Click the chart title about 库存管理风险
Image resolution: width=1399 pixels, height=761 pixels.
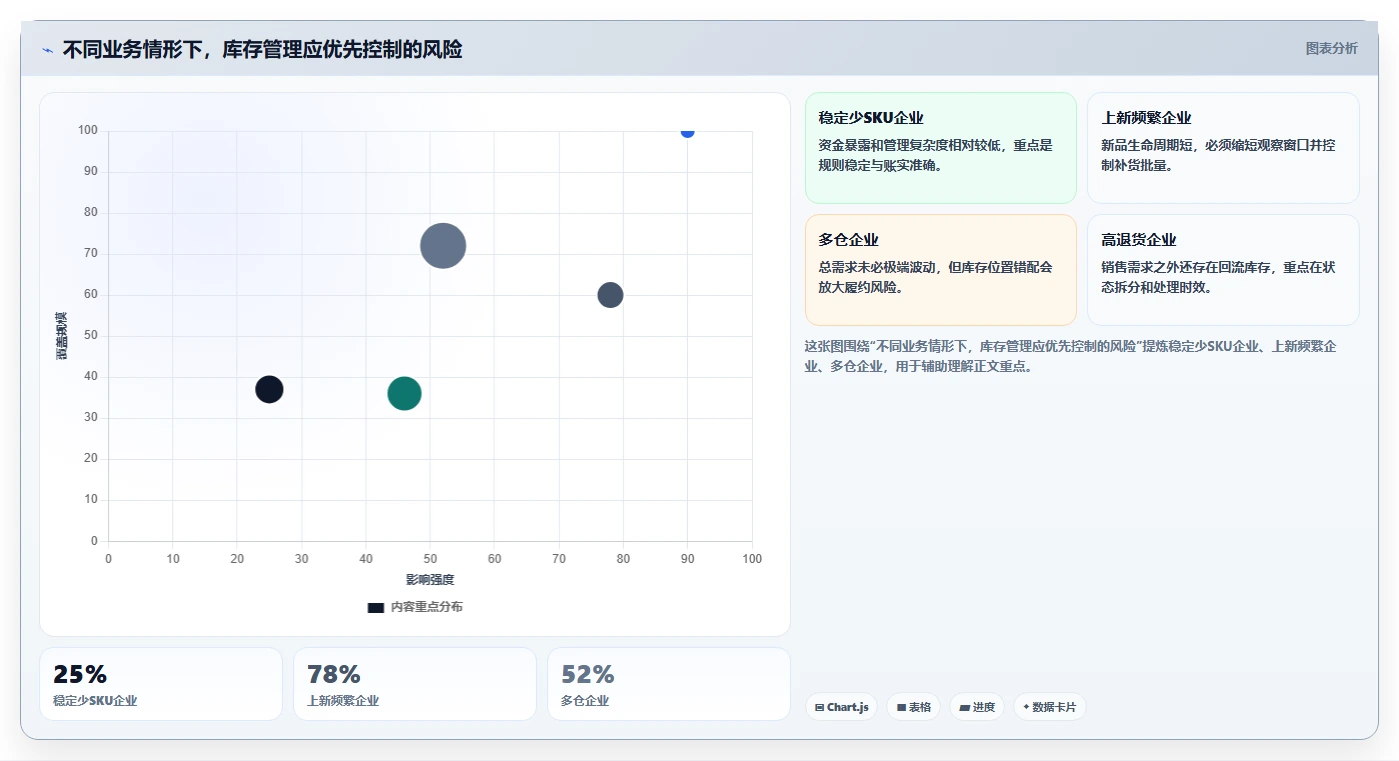tap(262, 49)
